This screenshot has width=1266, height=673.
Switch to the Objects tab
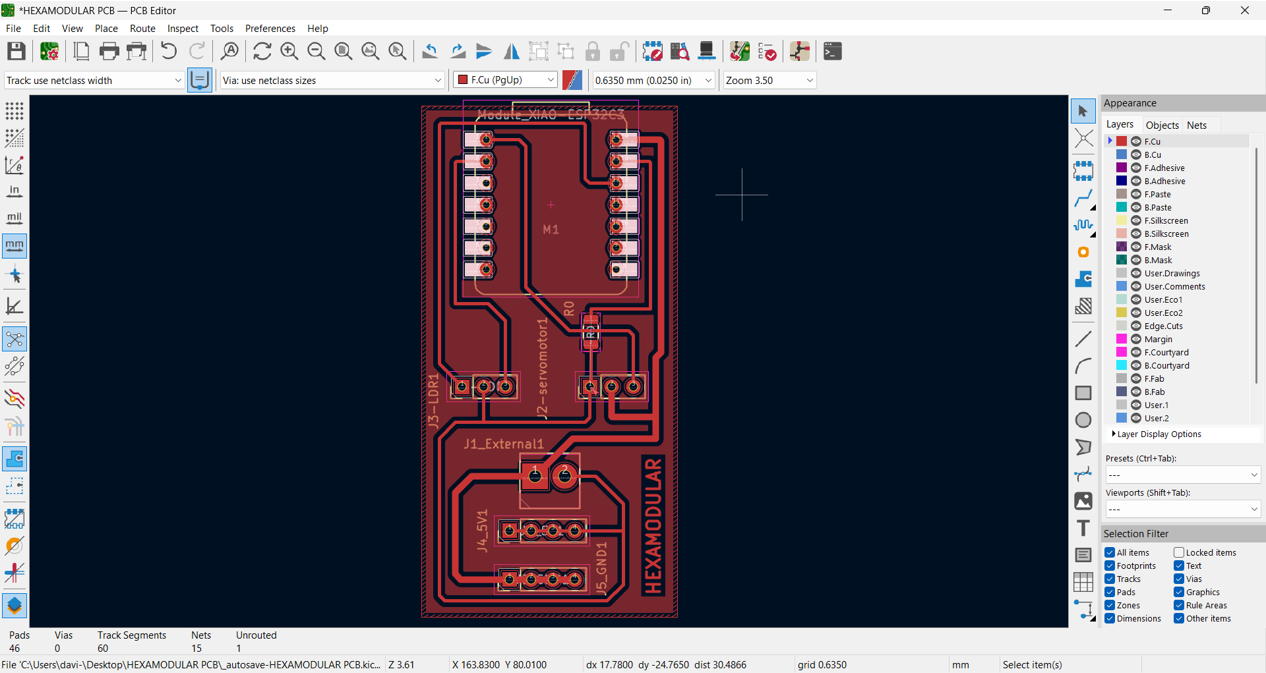[1162, 126]
